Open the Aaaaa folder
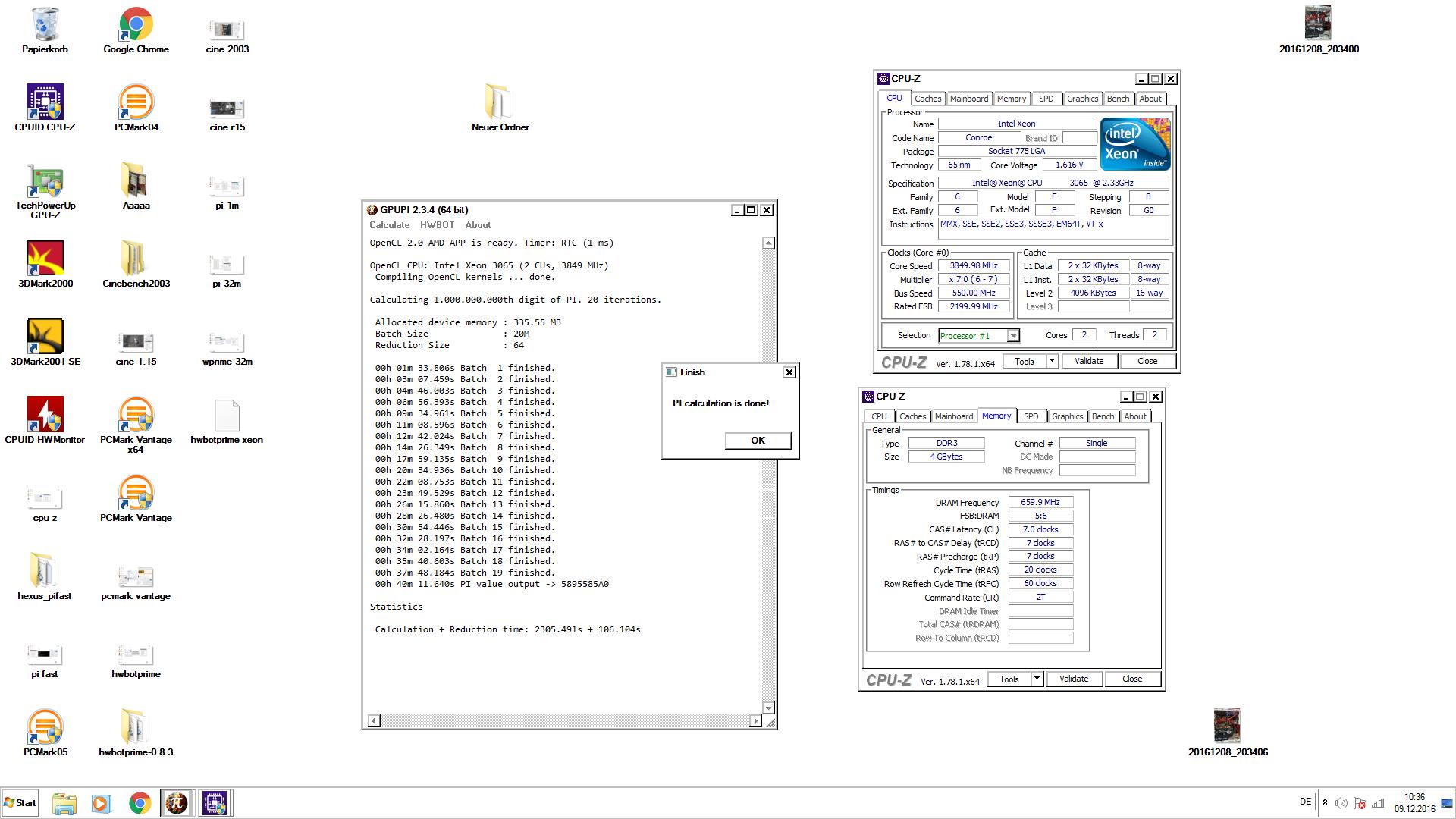 point(136,187)
